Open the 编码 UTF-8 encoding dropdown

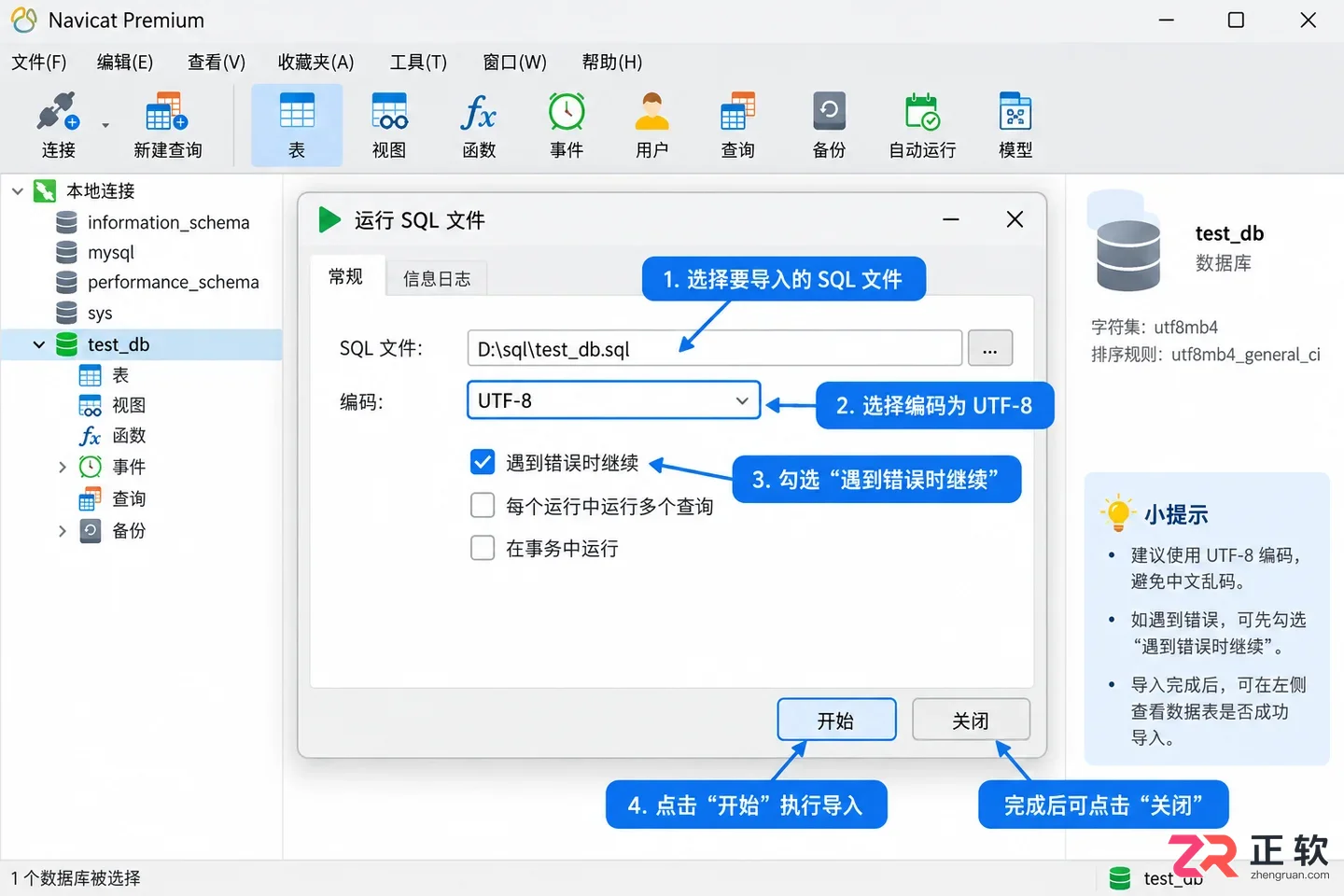[613, 400]
